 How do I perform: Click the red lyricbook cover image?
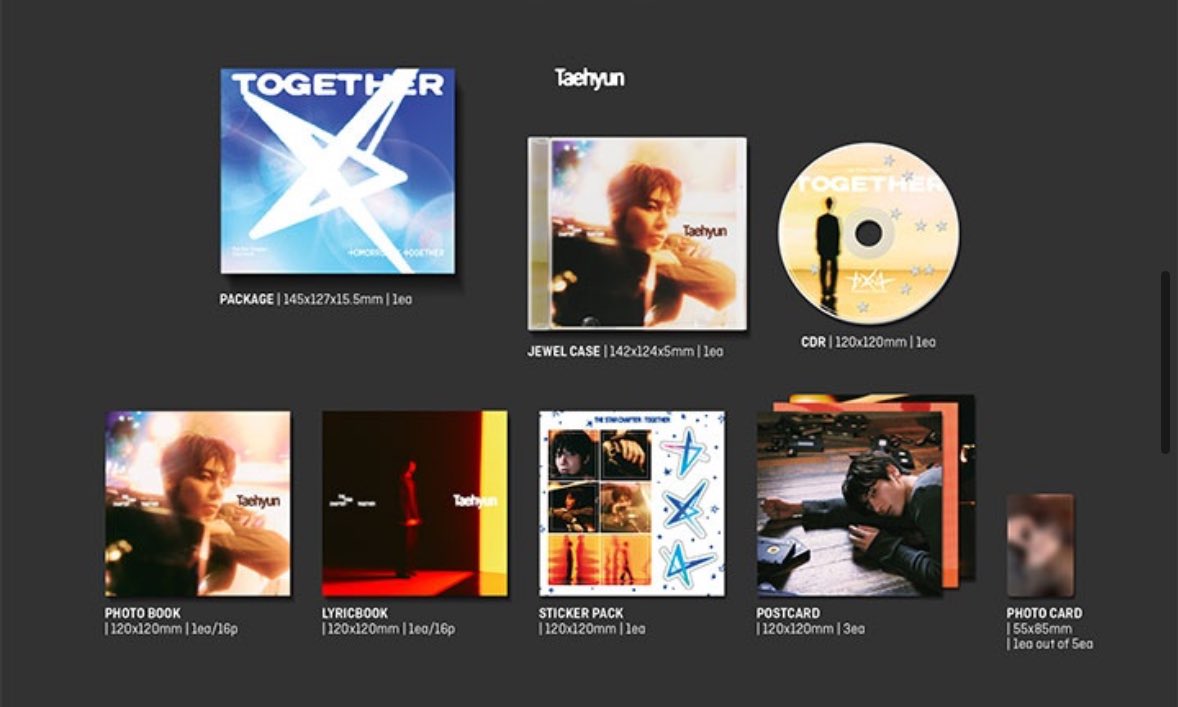(x=415, y=503)
